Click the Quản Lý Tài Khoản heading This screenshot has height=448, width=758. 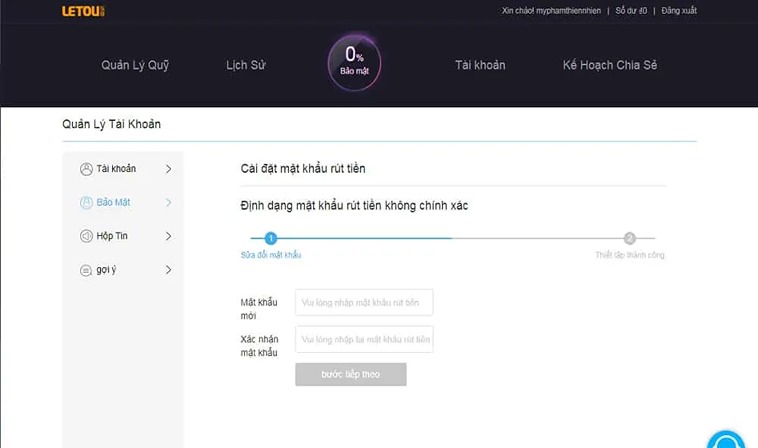(112, 124)
